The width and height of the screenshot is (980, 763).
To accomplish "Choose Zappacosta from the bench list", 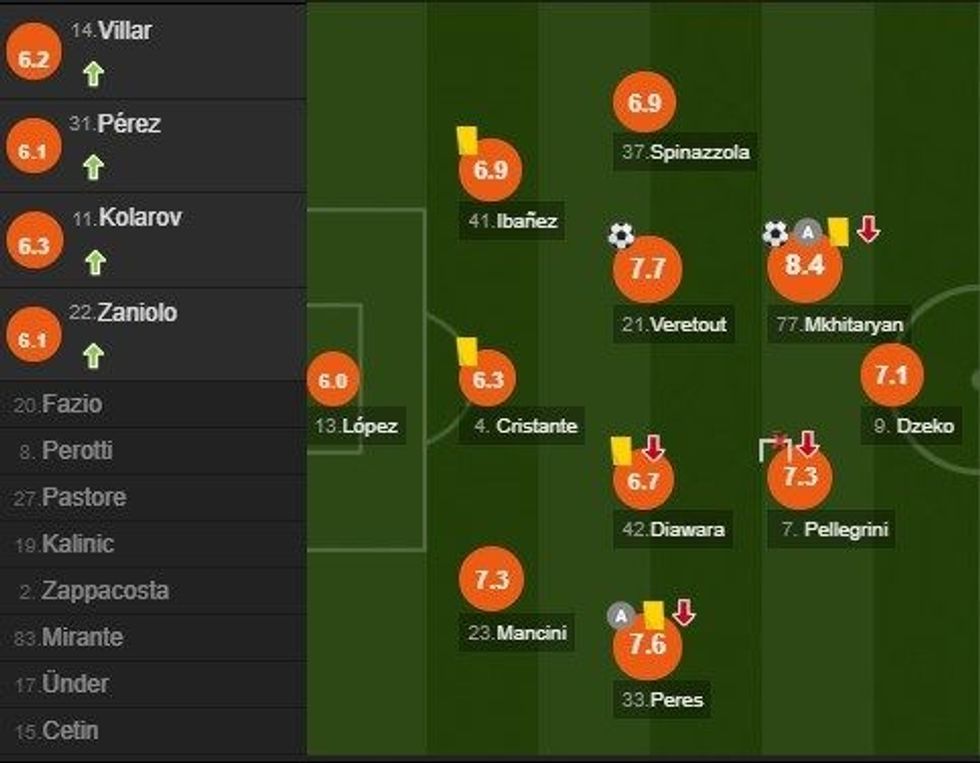I will coord(104,590).
